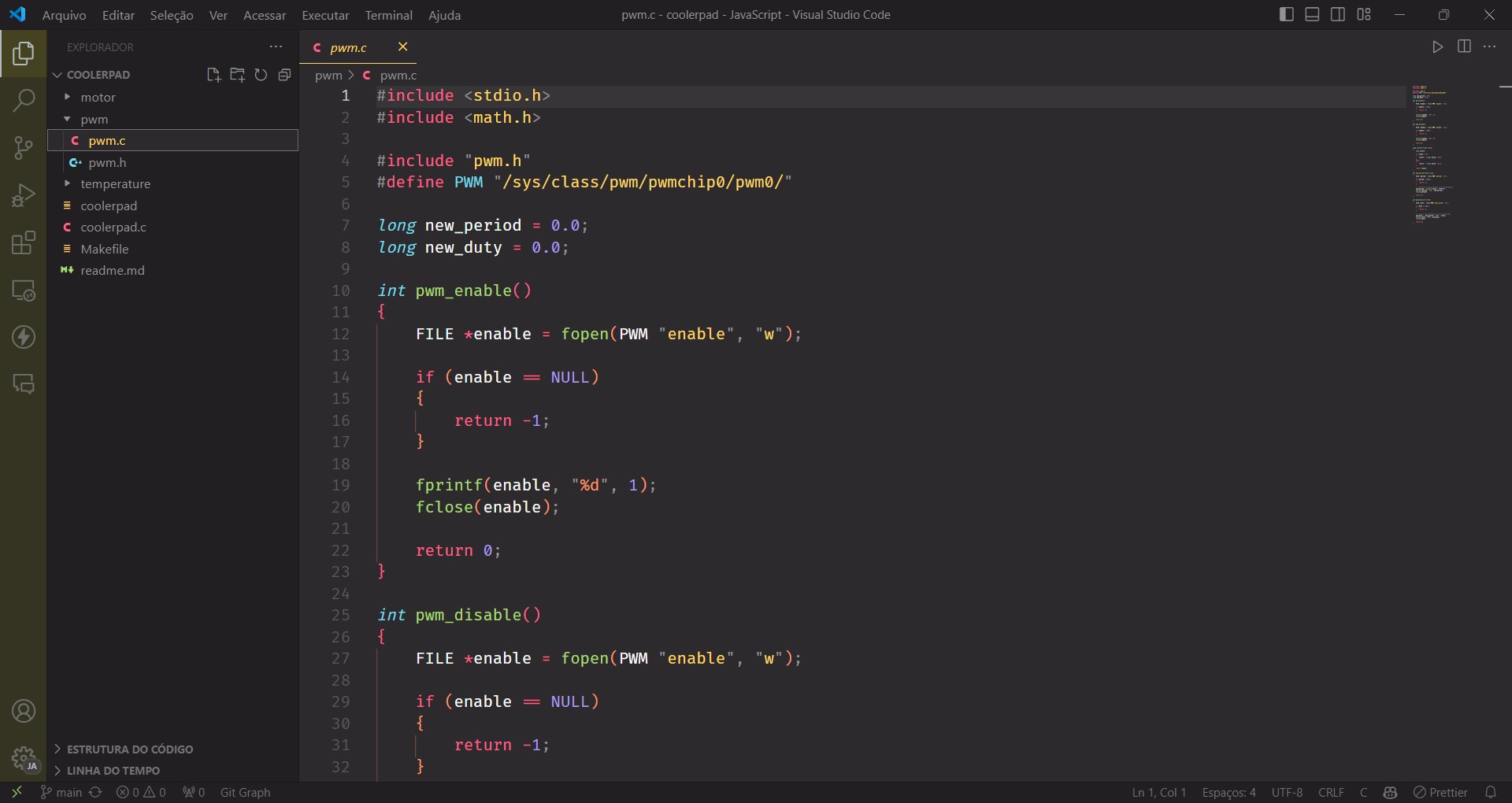Image resolution: width=1512 pixels, height=803 pixels.
Task: Collapse all folders in explorer icon
Action: pyautogui.click(x=284, y=75)
